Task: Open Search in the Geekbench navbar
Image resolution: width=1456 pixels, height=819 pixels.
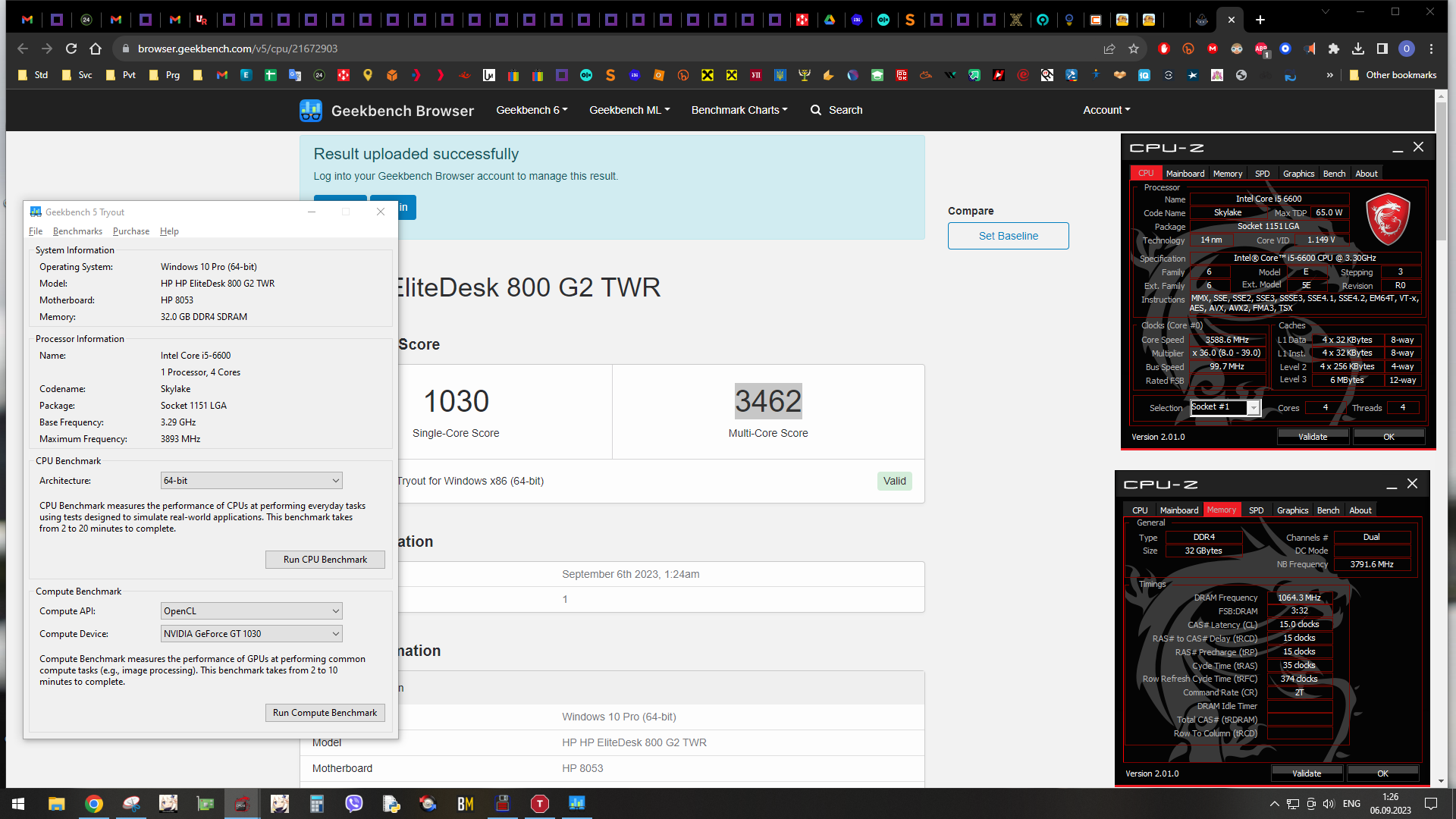Action: click(836, 110)
